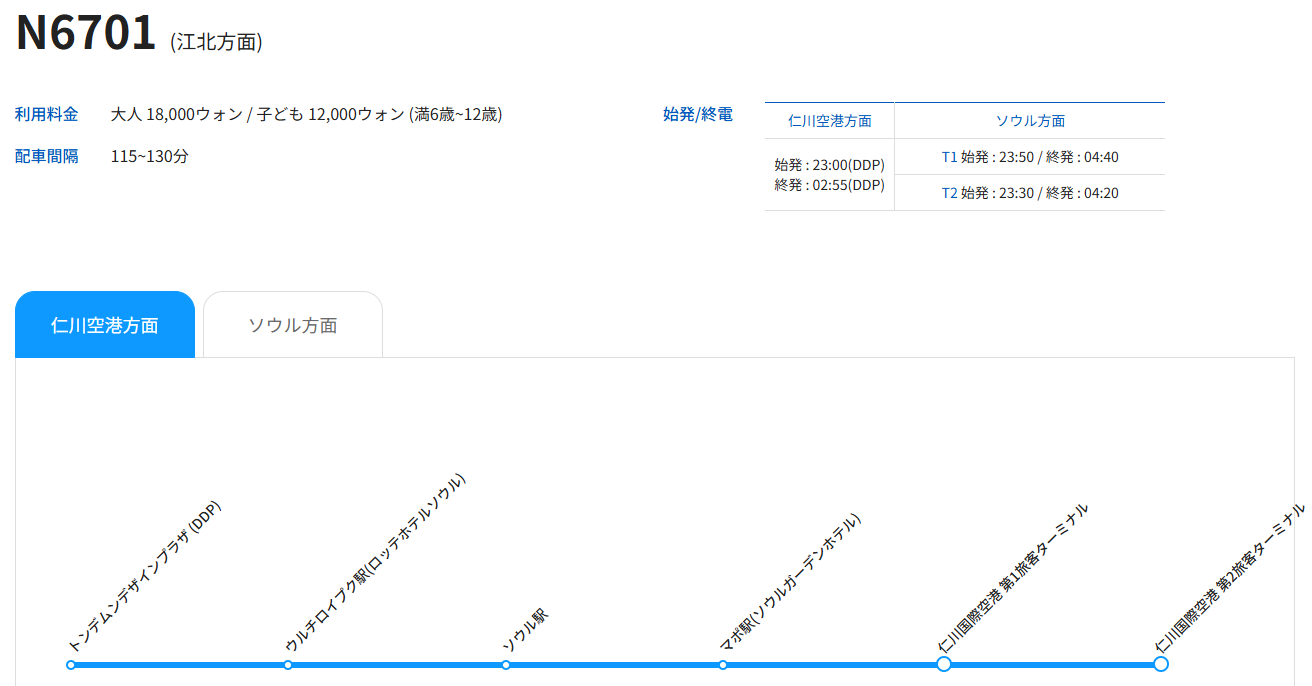Click the ソウル方面 timetable column header
Viewport: 1312px width, 686px height.
click(x=1030, y=121)
